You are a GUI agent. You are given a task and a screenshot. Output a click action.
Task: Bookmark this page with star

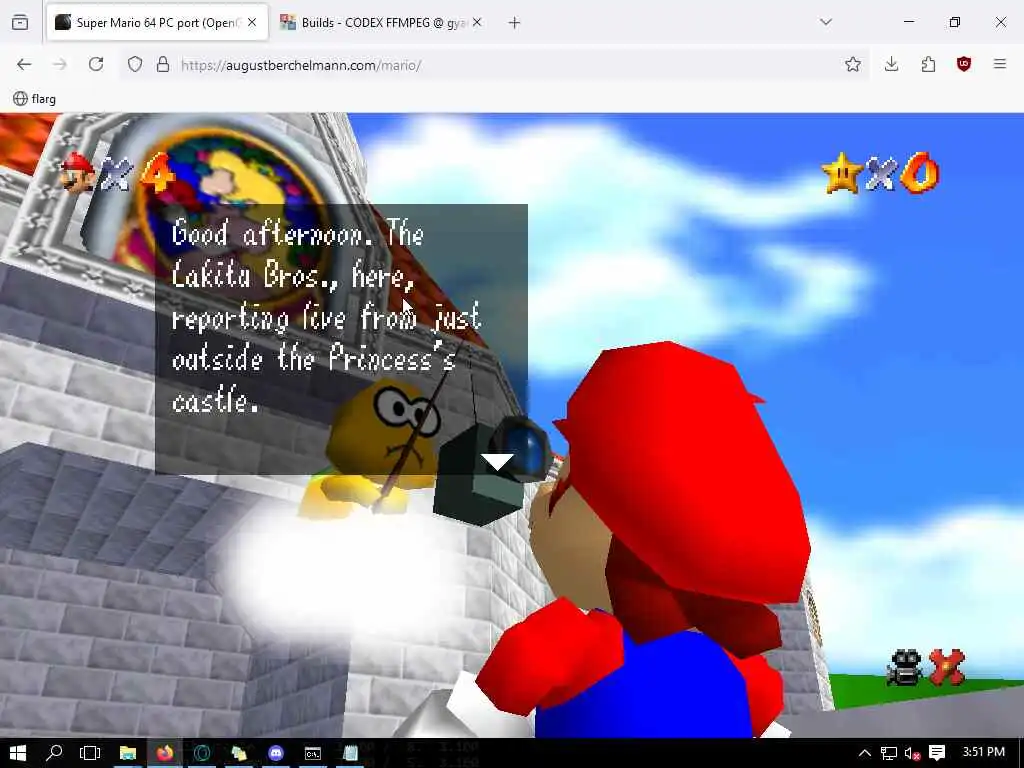pos(853,65)
